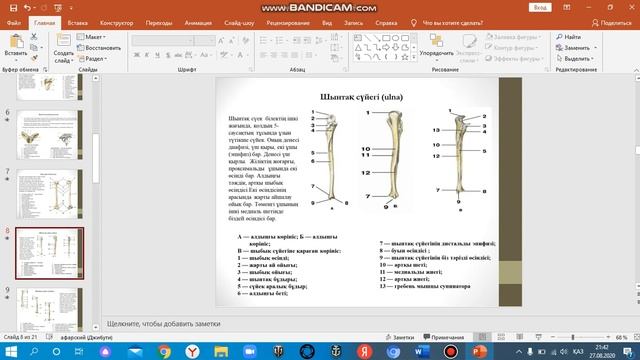The height and width of the screenshot is (360, 640).
Task: Open the Выделить select dropdown
Action: click(x=575, y=58)
